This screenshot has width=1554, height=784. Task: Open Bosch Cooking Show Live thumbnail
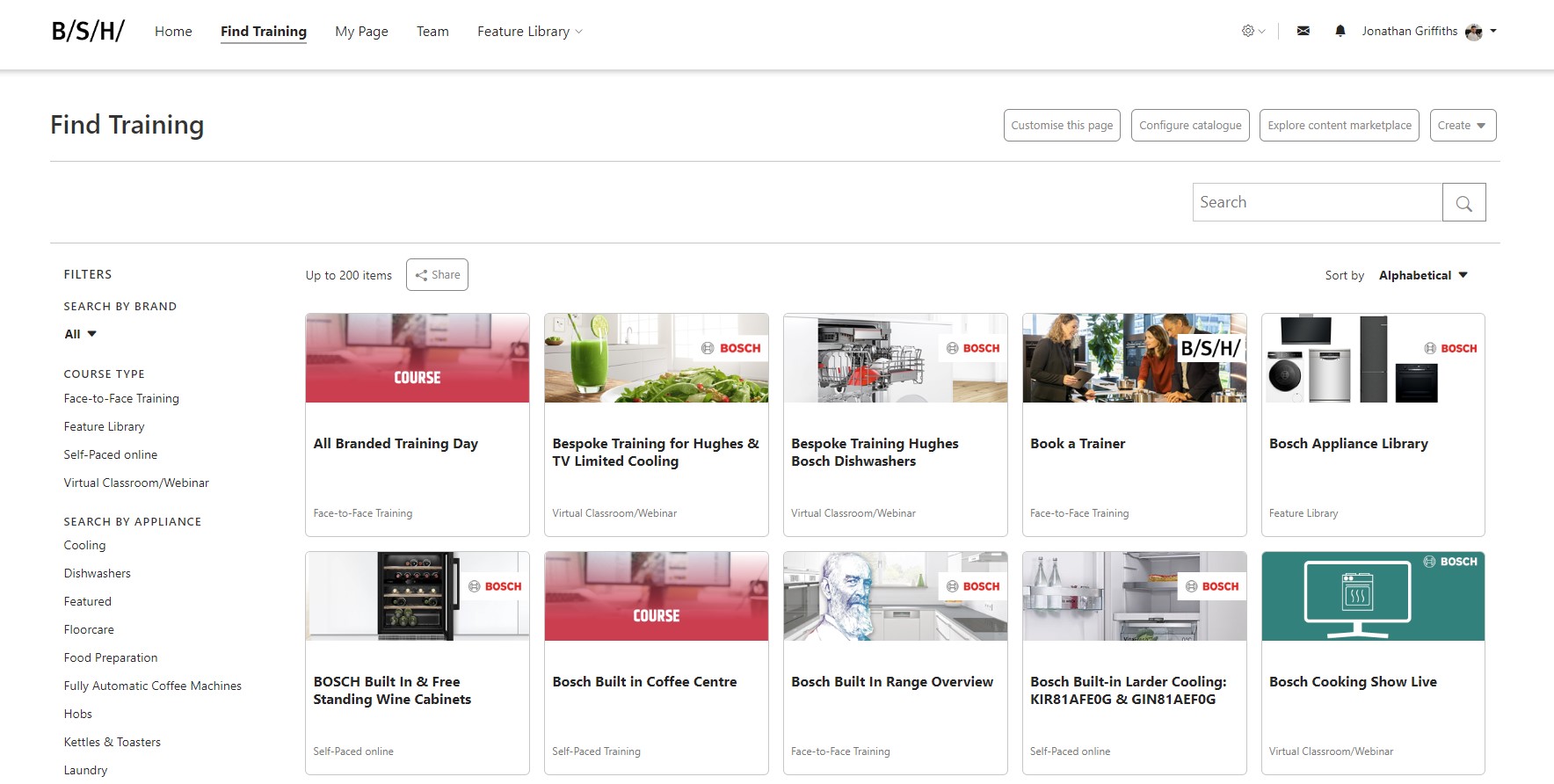[x=1373, y=596]
